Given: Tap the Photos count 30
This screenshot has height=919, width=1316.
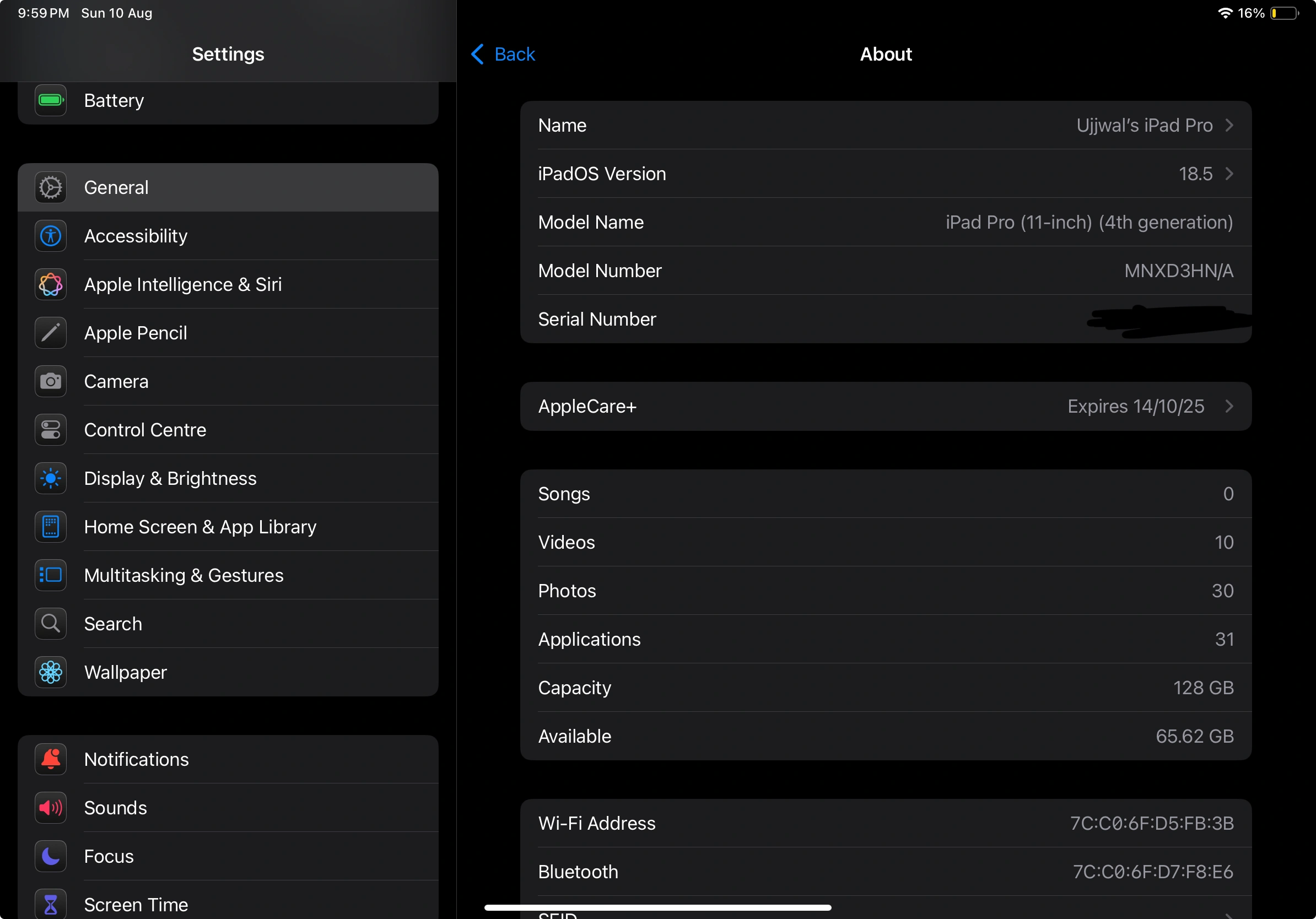Looking at the screenshot, I should (x=1222, y=591).
